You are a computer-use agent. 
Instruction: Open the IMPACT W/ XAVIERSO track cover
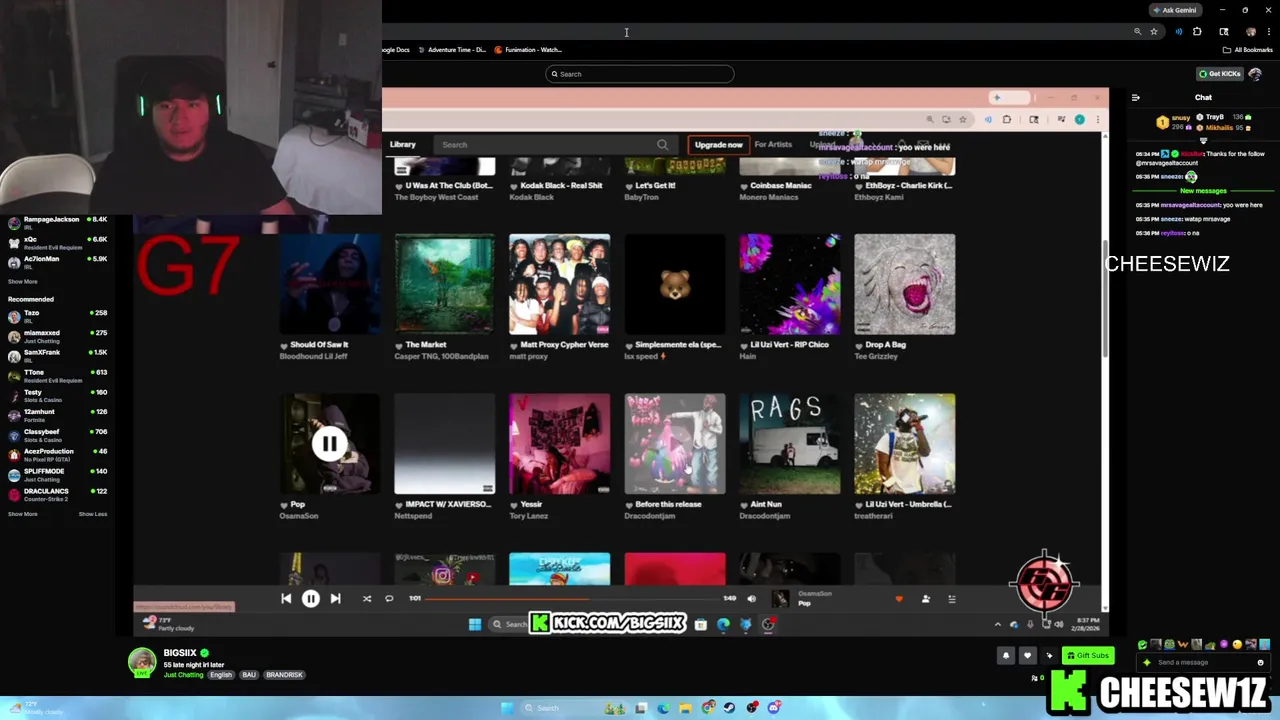click(444, 444)
